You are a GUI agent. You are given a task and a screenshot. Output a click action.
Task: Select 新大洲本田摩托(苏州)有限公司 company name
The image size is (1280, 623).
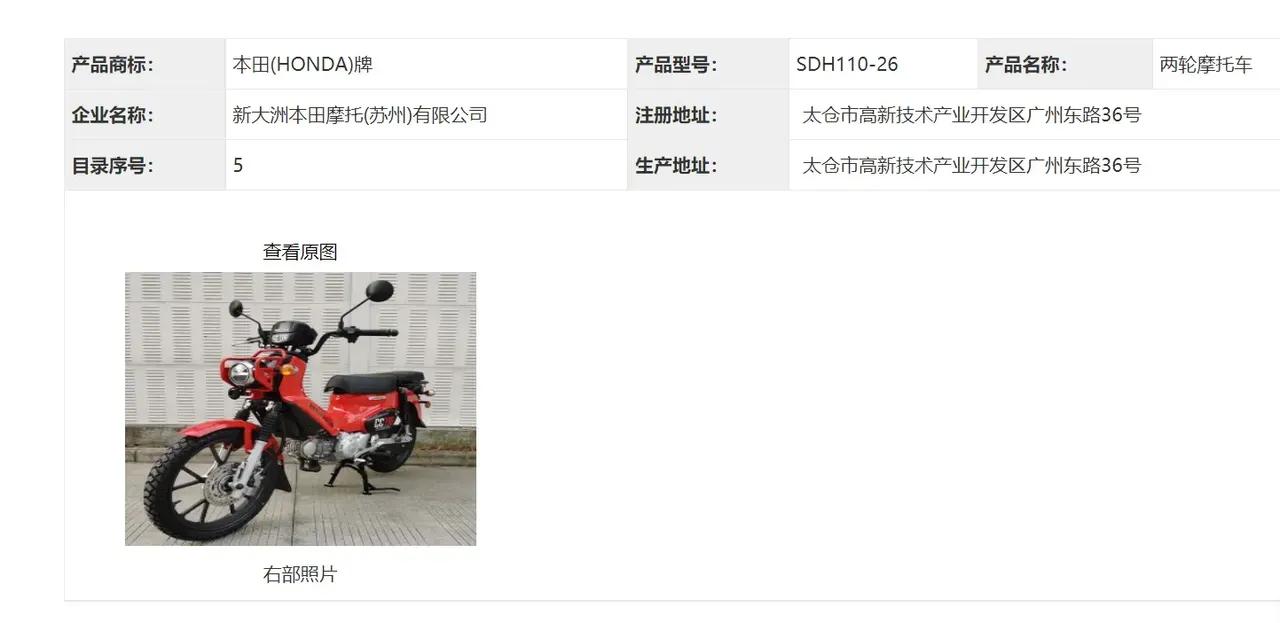360,115
